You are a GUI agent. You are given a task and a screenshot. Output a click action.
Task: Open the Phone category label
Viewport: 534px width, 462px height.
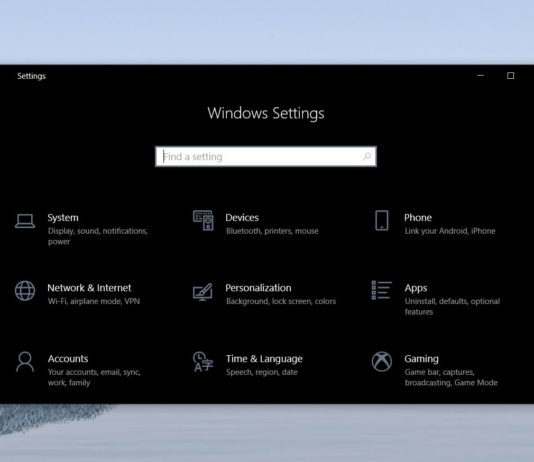pos(418,218)
